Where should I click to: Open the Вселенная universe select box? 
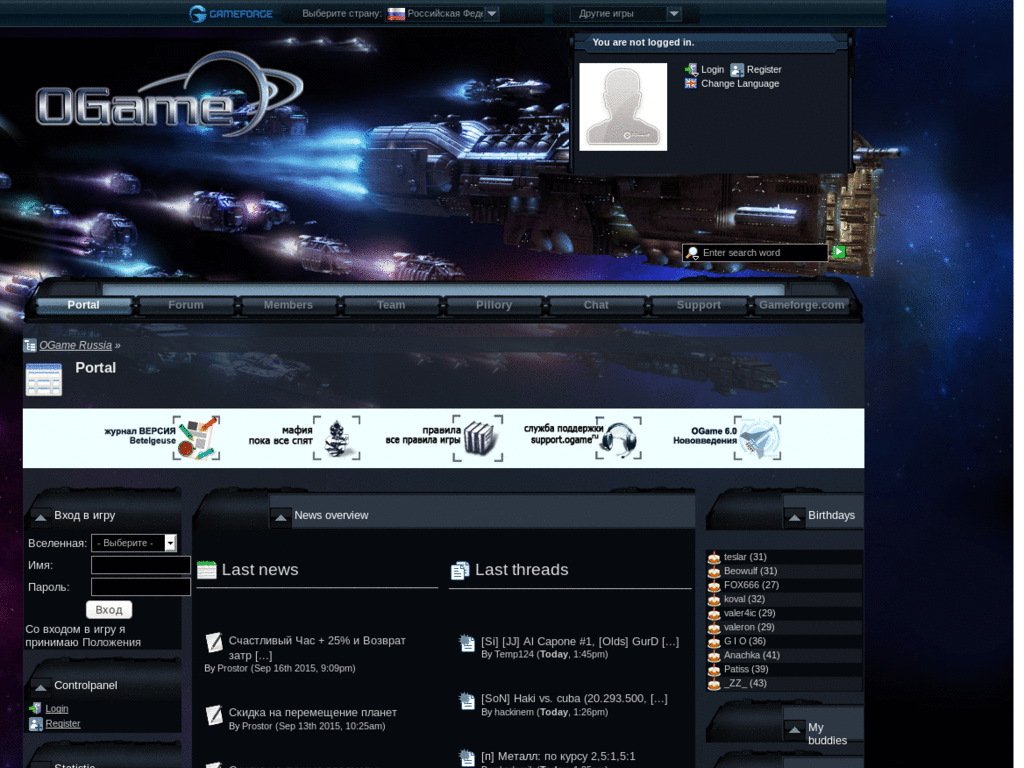click(x=134, y=543)
